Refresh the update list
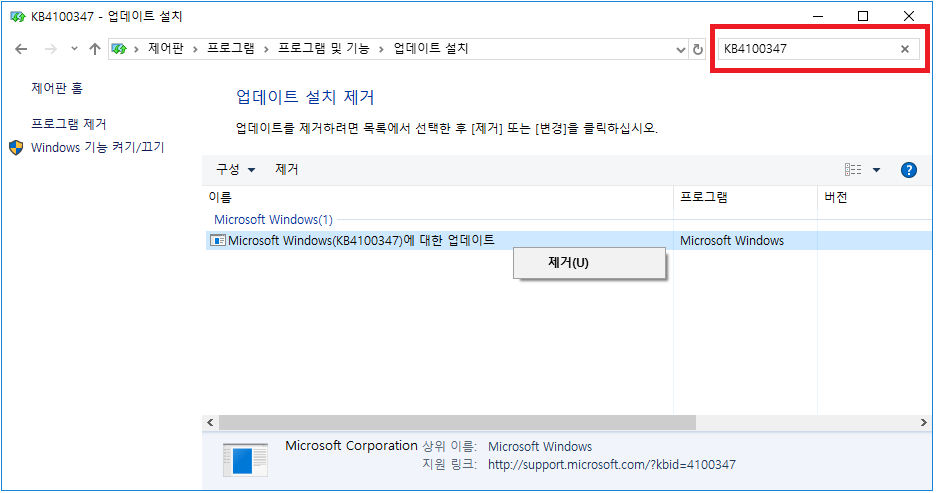The image size is (936, 493). point(698,50)
